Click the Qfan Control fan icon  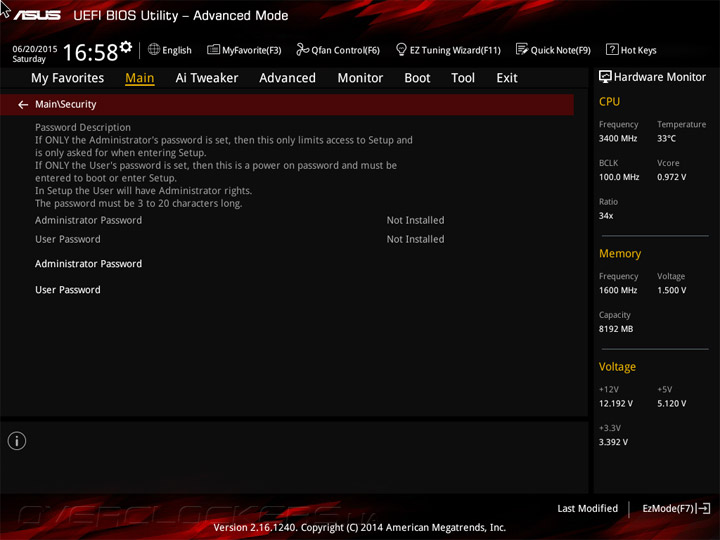point(302,49)
